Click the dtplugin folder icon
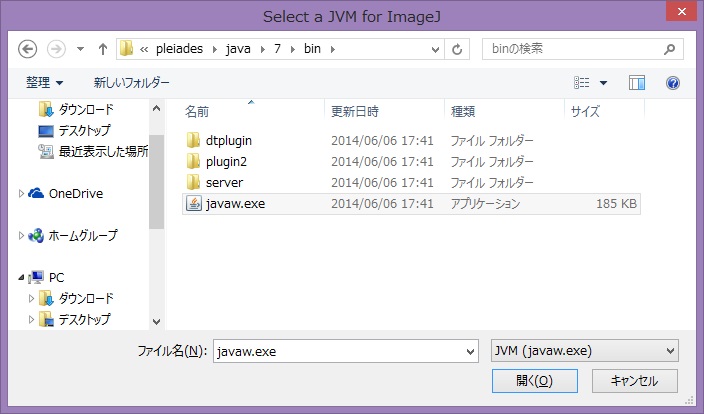The width and height of the screenshot is (704, 414). [193, 140]
